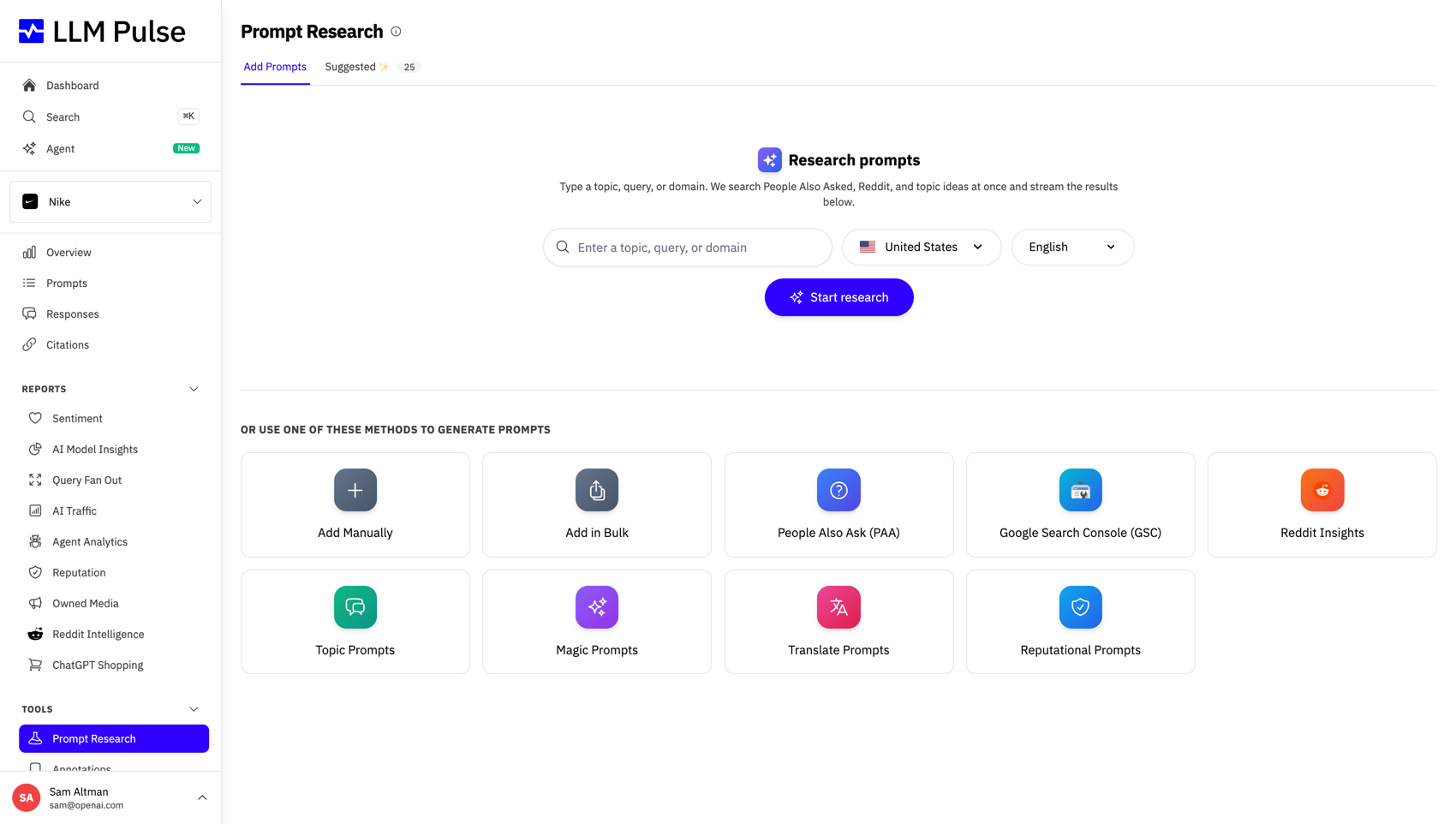Switch to the Add Prompts tab
The image size is (1456, 824).
(x=275, y=67)
